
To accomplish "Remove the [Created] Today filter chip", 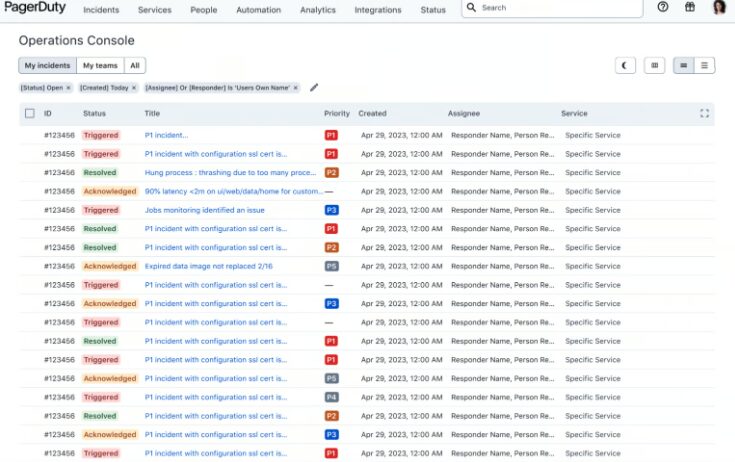I will coord(134,88).
